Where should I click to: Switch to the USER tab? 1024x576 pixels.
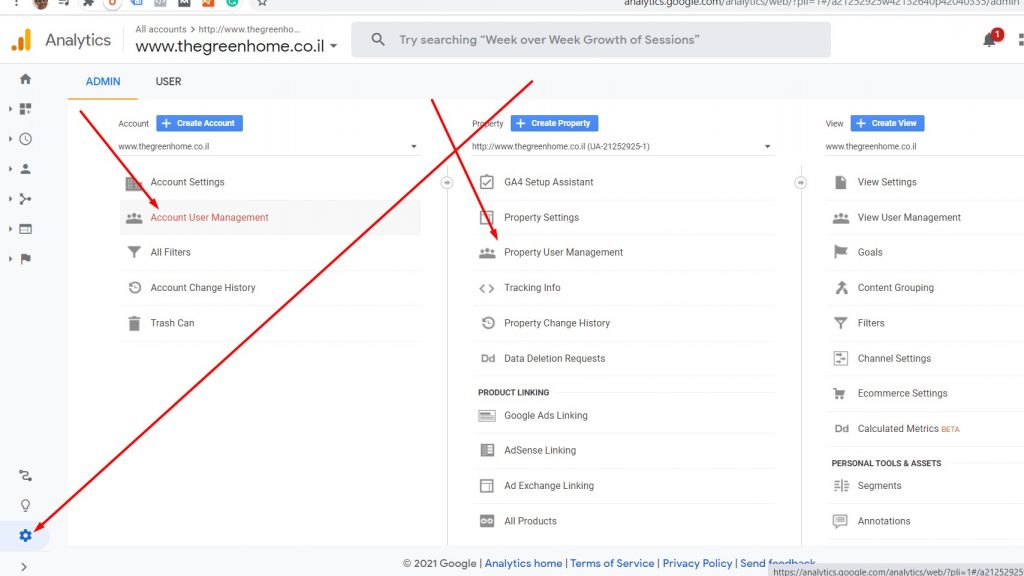(x=168, y=82)
